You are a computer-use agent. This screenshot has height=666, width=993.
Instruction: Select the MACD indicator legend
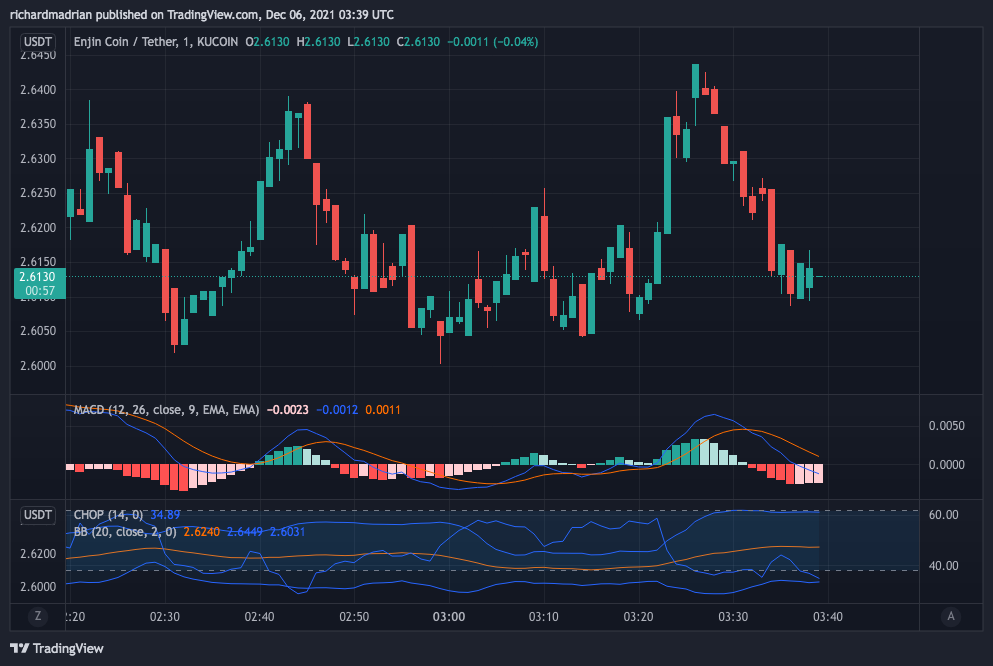pyautogui.click(x=167, y=410)
